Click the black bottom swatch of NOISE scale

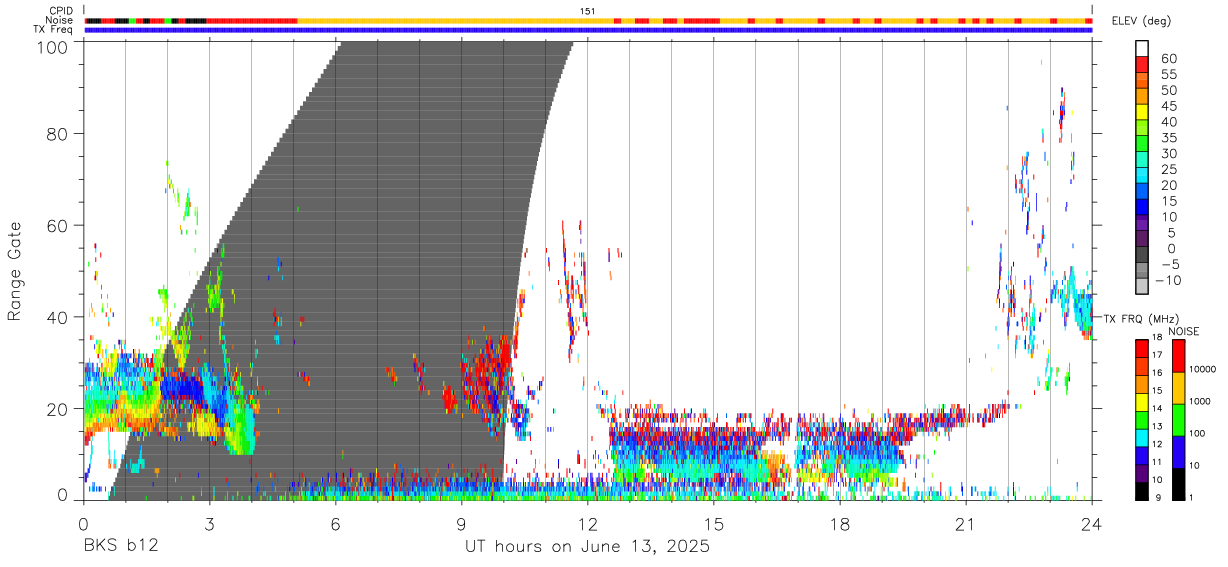[1178, 484]
